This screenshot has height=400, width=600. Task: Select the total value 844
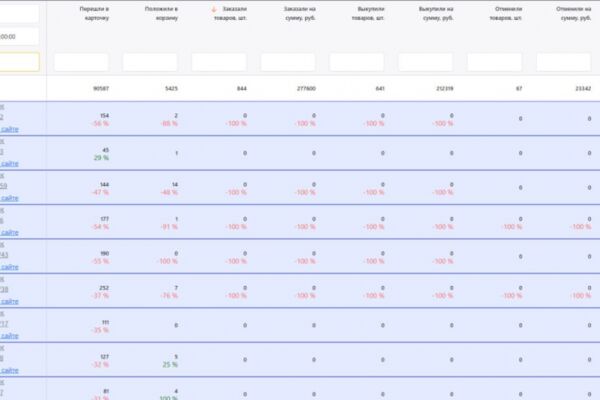[242, 88]
